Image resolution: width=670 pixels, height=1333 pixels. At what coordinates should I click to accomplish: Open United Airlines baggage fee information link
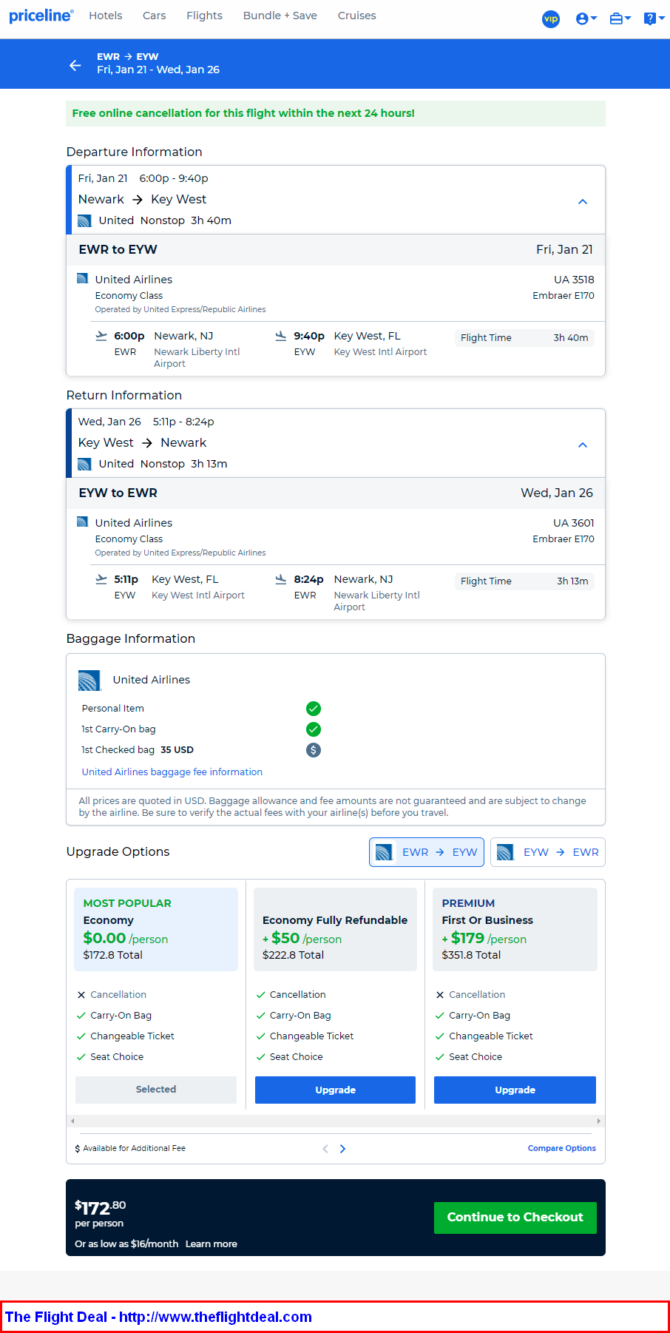tap(172, 772)
